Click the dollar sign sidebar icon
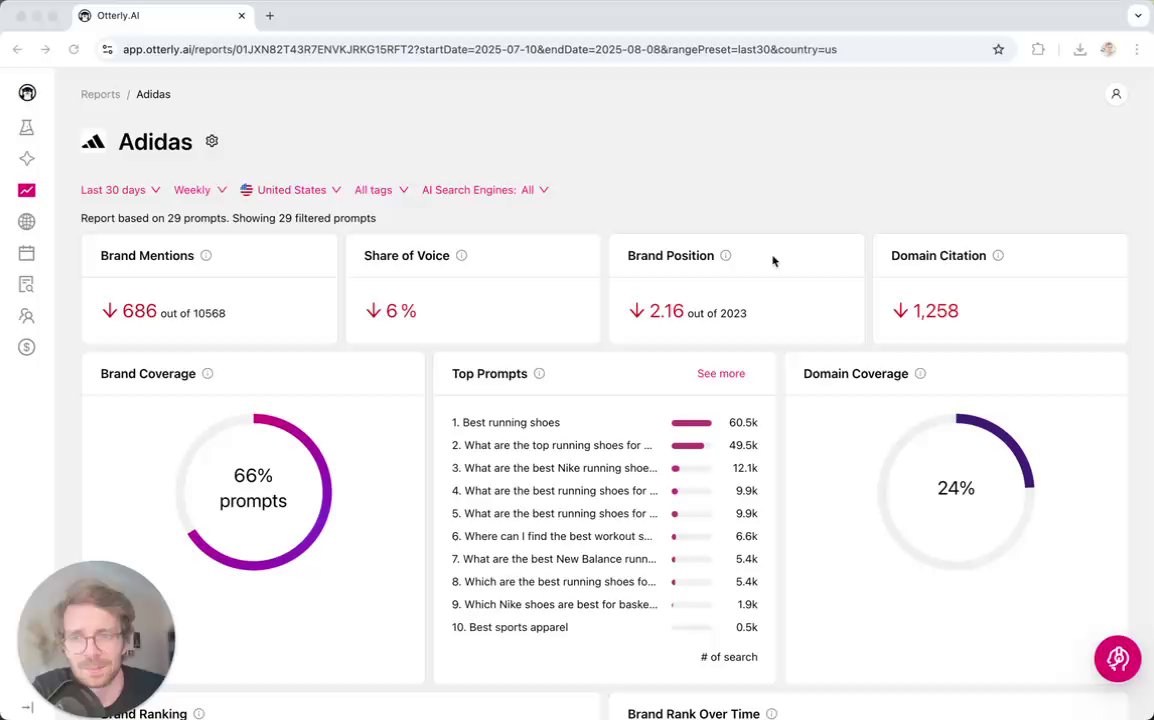 click(27, 347)
